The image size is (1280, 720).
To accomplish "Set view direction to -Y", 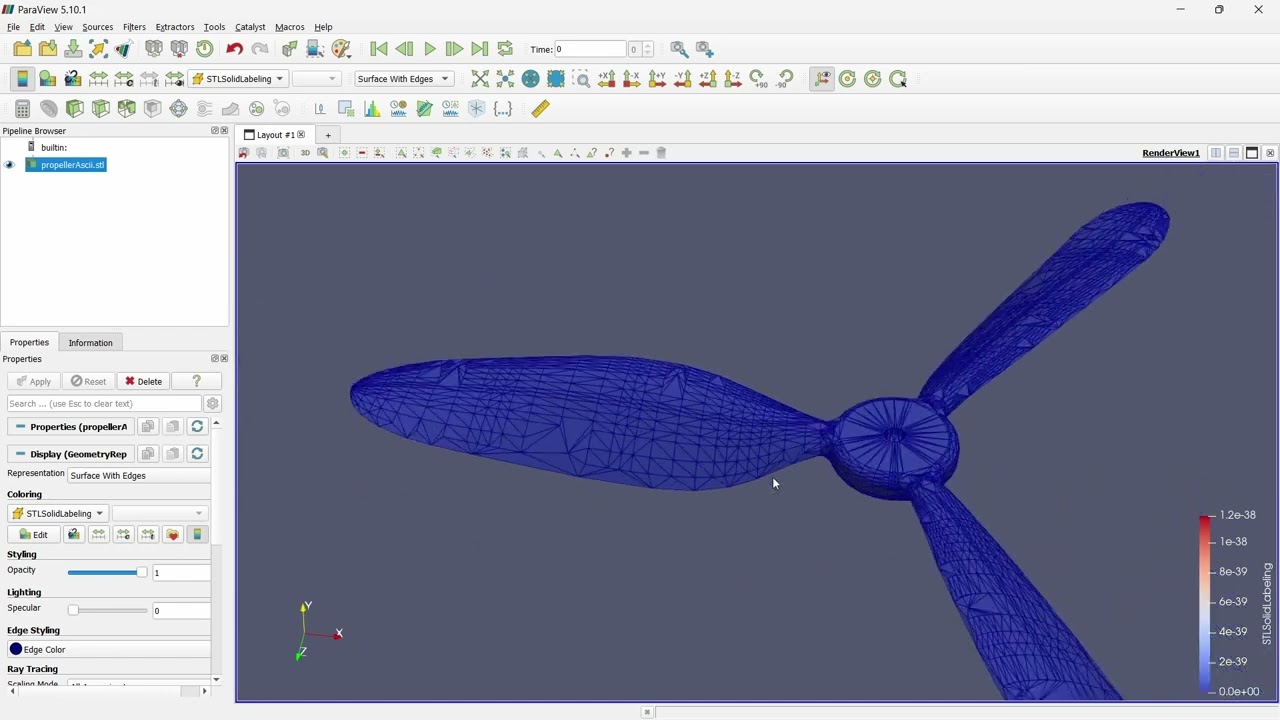I will pos(682,79).
